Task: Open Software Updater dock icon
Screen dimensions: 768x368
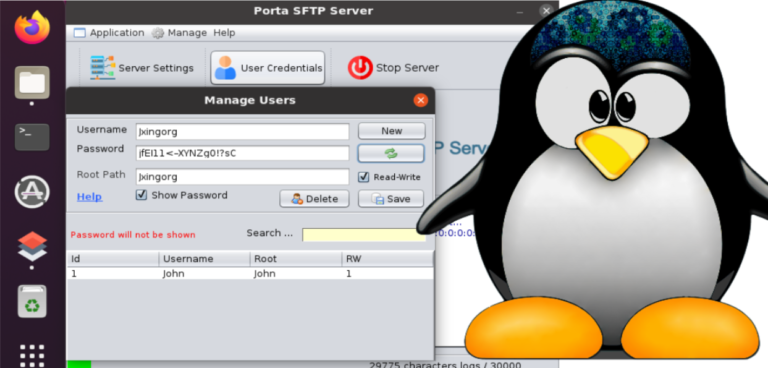Action: click(x=32, y=192)
